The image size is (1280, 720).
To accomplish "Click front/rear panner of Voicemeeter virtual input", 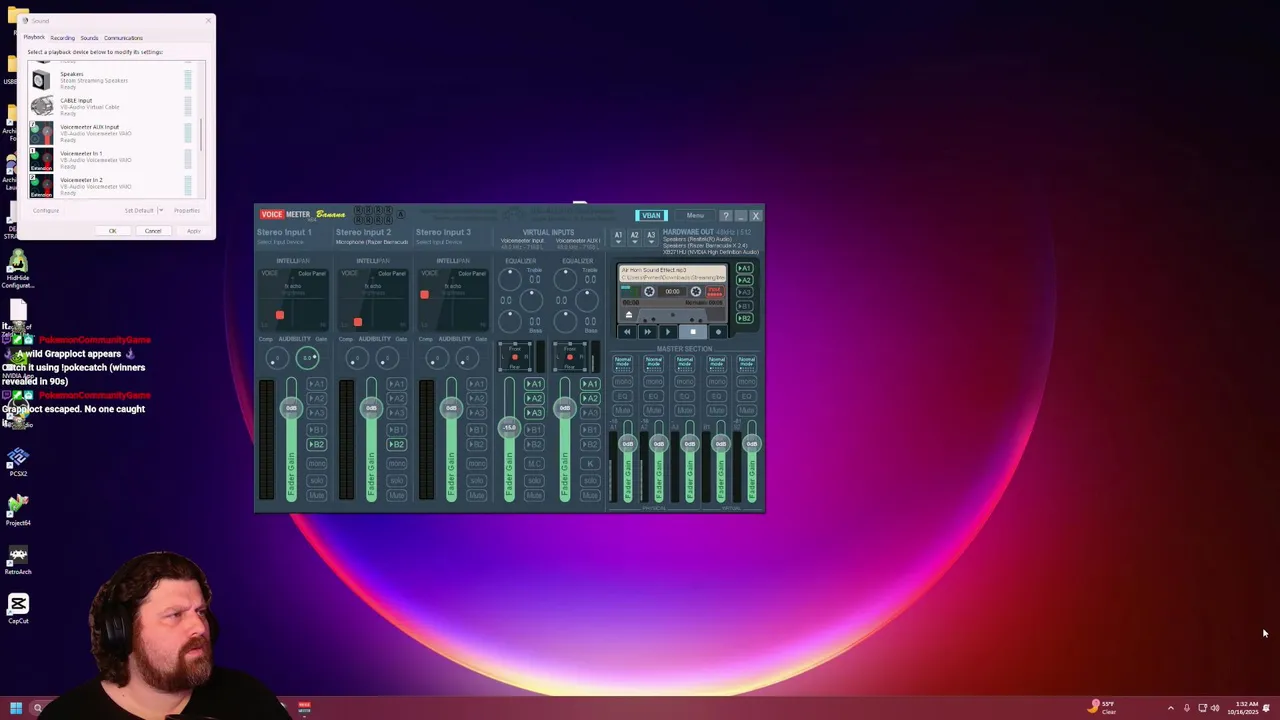I will pyautogui.click(x=515, y=357).
